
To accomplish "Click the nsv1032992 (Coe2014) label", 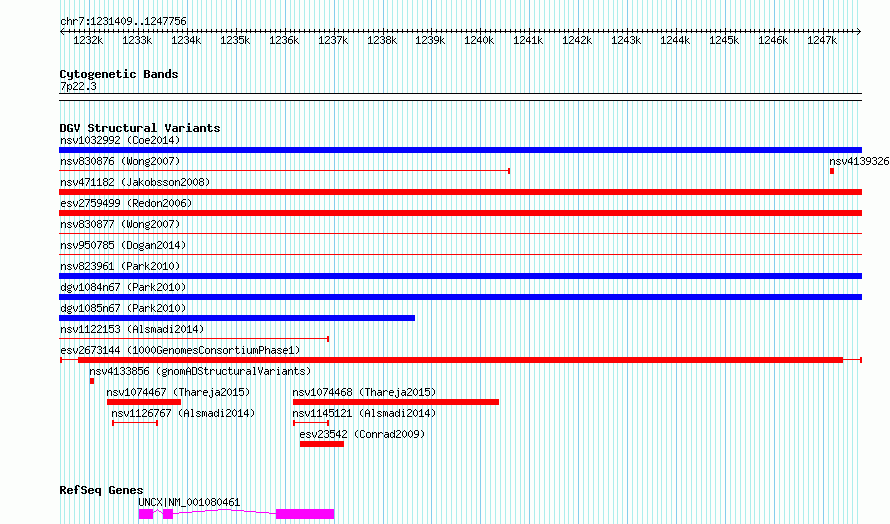I will 120,140.
